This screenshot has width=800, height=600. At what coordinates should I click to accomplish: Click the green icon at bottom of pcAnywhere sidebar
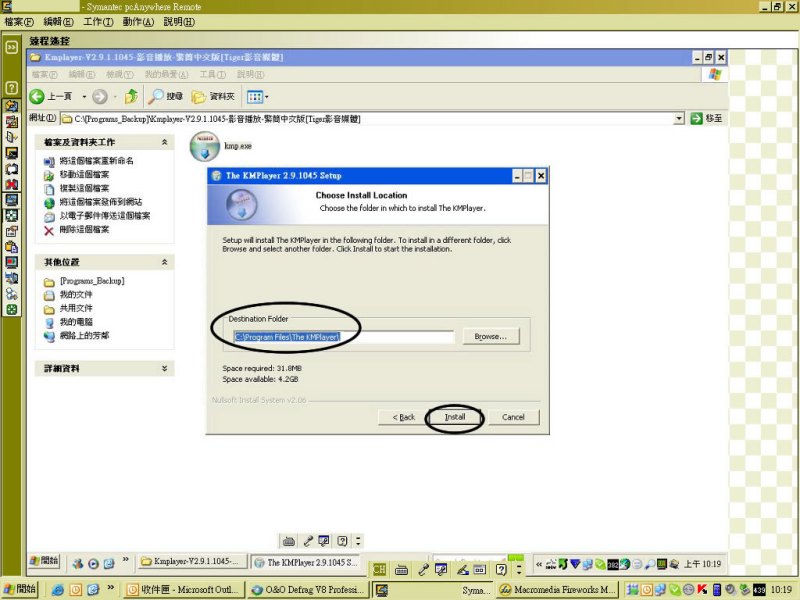[11, 310]
